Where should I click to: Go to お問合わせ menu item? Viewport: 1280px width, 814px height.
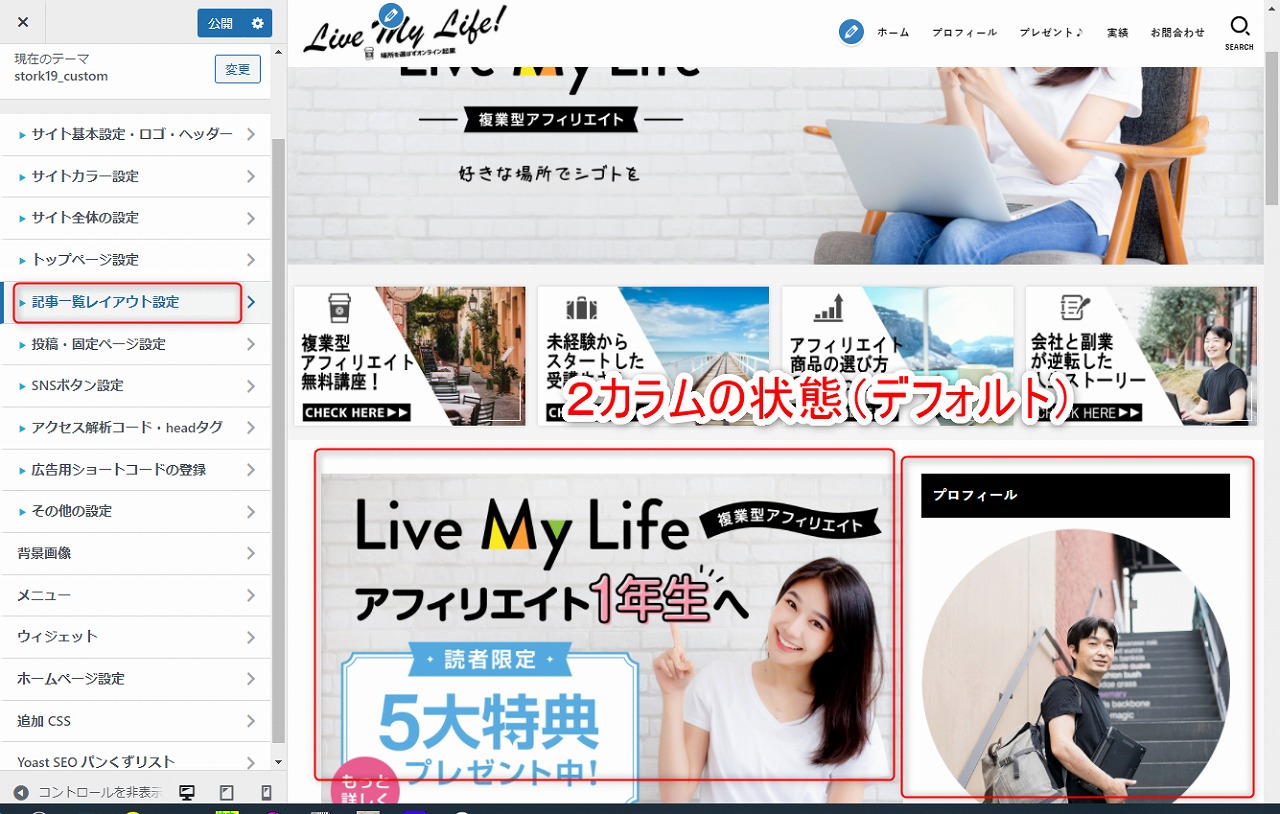click(x=1177, y=32)
